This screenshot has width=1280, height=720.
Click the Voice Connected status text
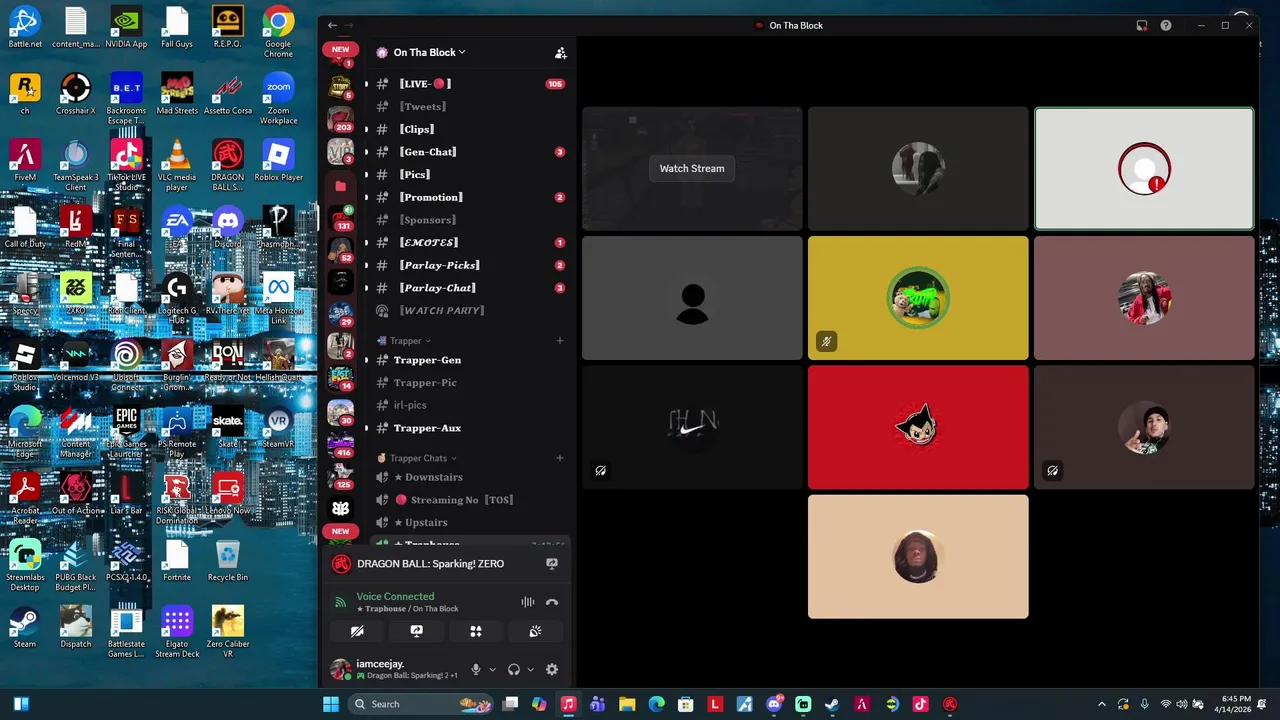click(395, 596)
